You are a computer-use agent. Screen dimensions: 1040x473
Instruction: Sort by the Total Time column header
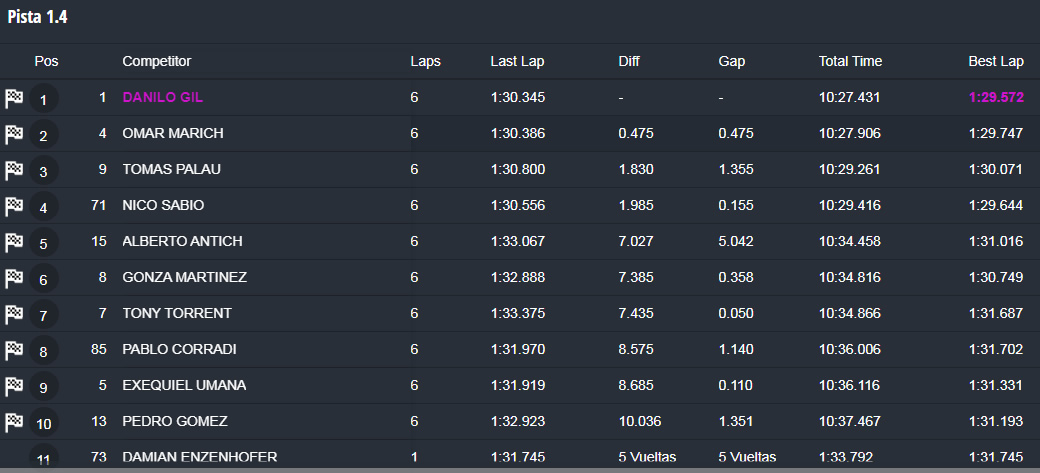point(850,61)
